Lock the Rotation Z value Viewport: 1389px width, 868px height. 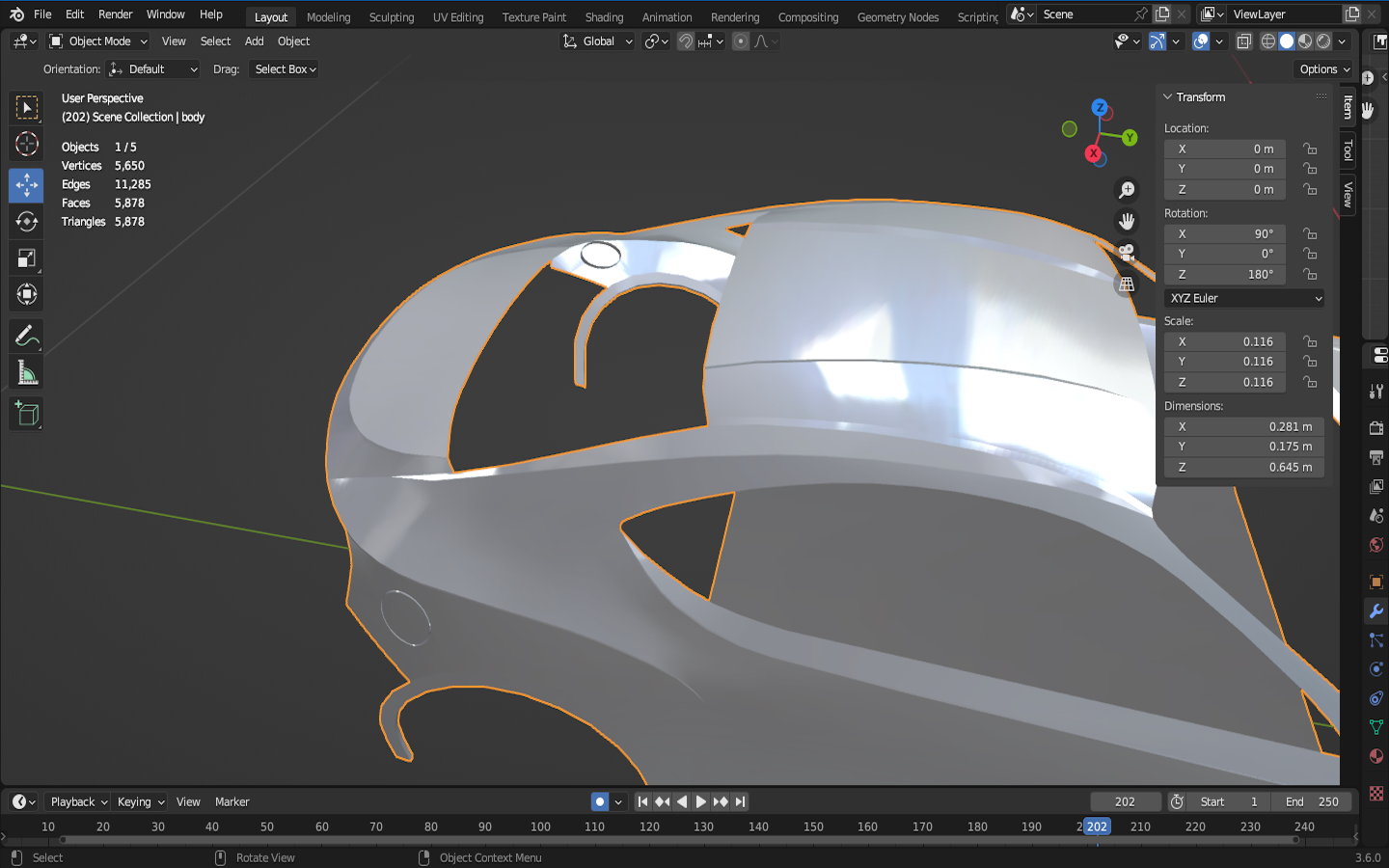tap(1310, 275)
